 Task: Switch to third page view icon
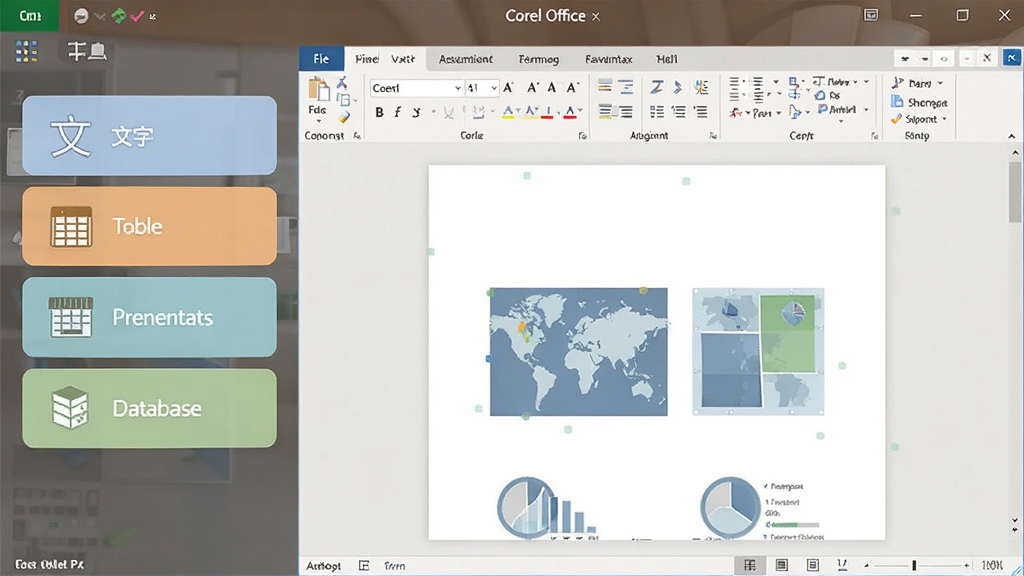pos(812,565)
